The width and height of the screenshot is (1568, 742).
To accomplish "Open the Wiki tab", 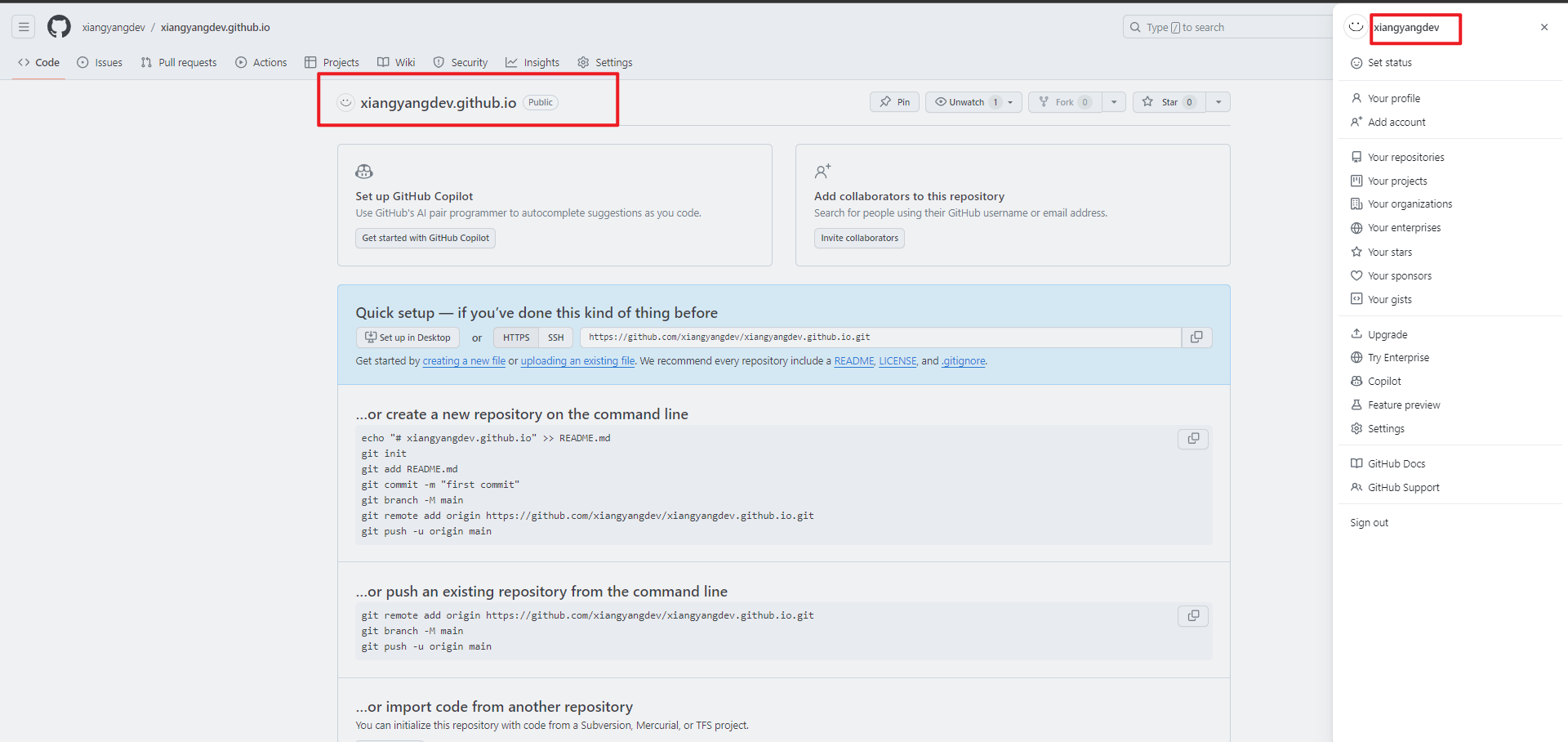I will 396,62.
